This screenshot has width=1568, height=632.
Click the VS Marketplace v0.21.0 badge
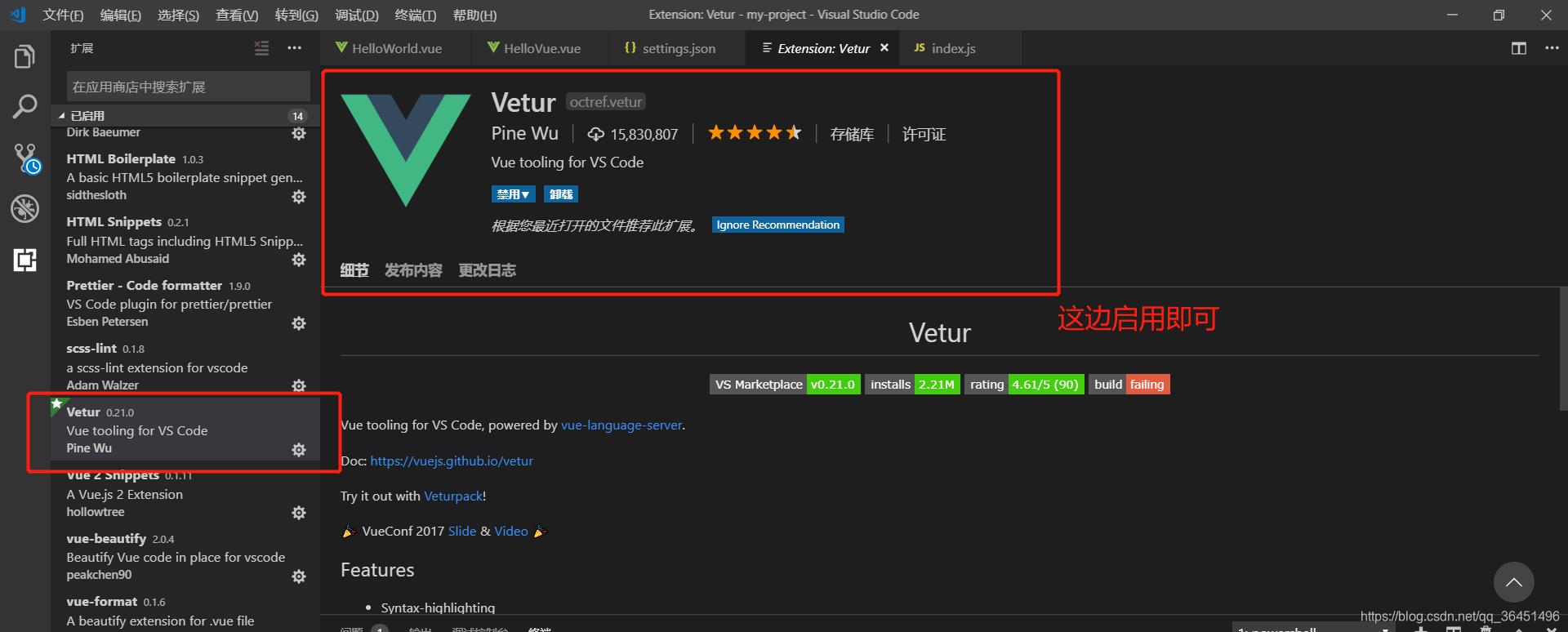point(785,385)
